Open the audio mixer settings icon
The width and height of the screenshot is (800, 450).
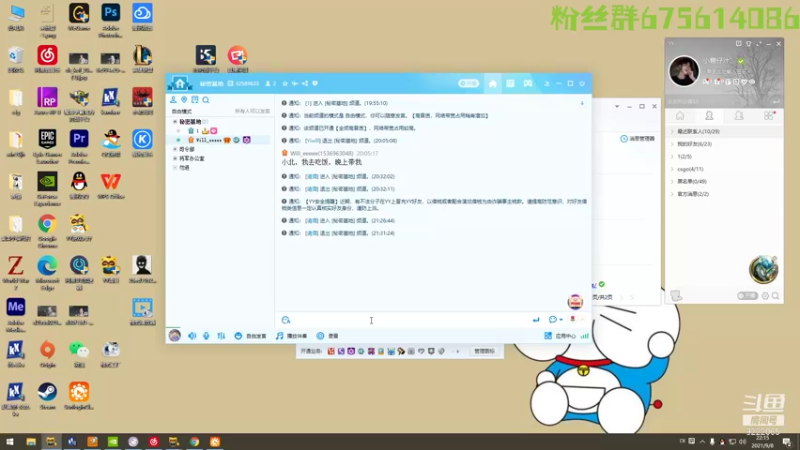[221, 336]
